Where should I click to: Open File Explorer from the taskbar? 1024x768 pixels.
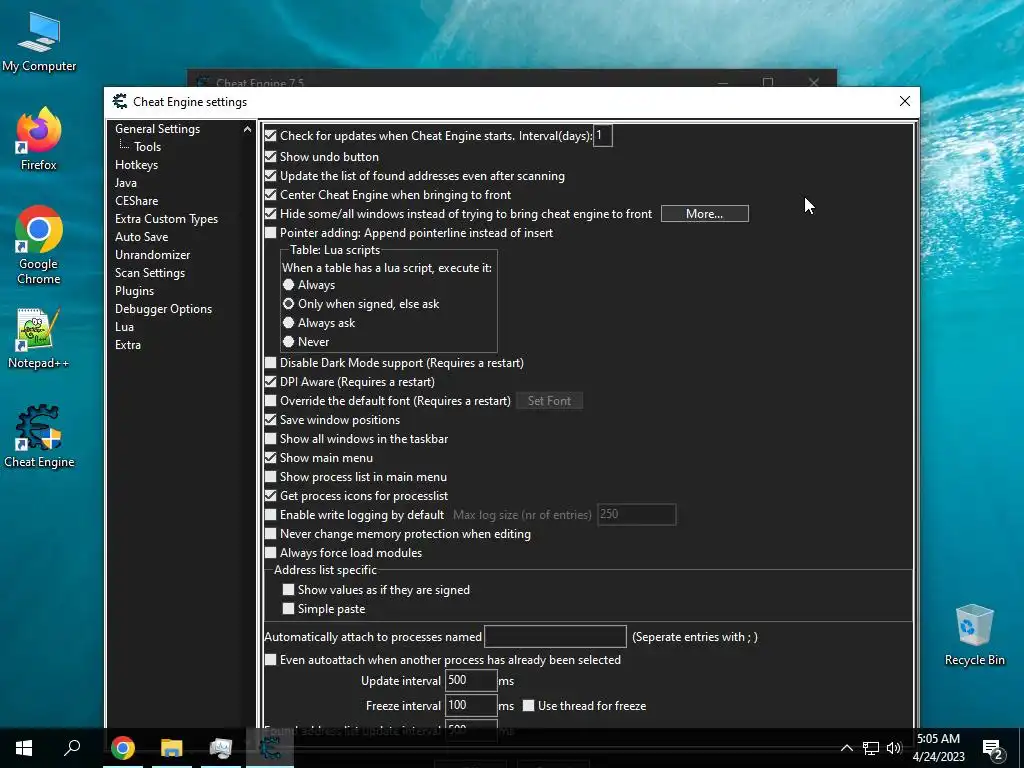pyautogui.click(x=172, y=748)
